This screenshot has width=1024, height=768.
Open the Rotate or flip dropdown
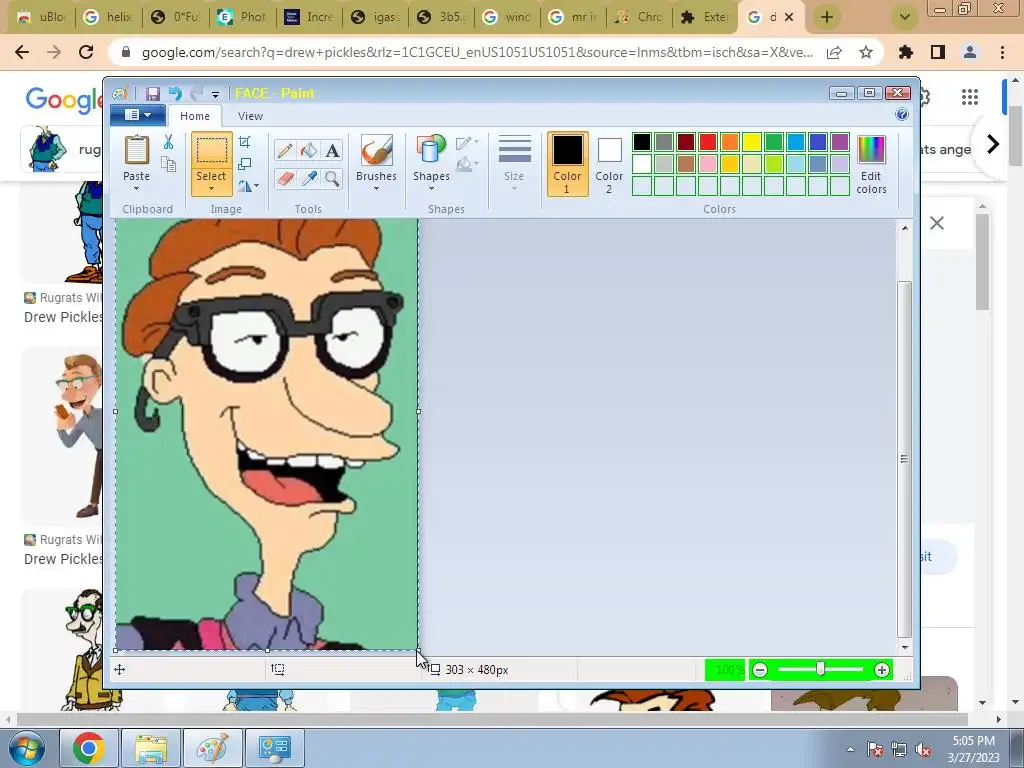pos(248,186)
